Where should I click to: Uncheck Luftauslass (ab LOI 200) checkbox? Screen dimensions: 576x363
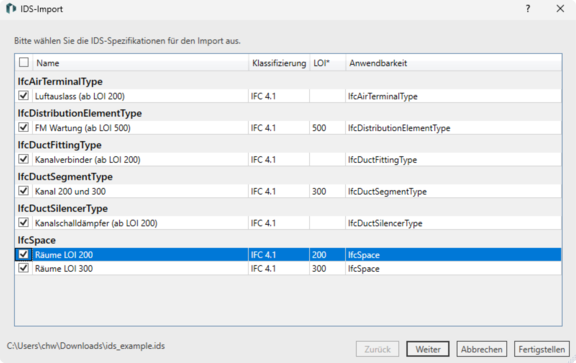pos(24,96)
